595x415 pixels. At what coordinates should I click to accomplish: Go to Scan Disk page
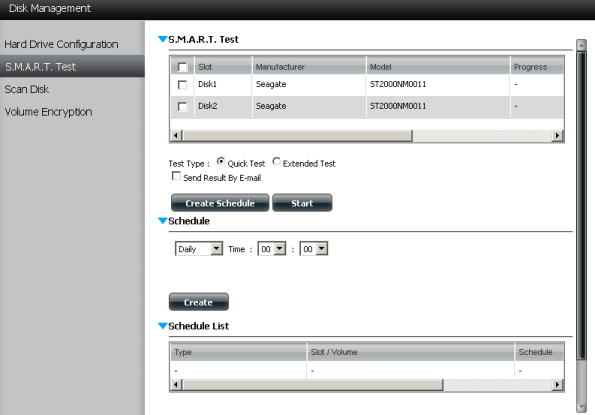point(27,89)
